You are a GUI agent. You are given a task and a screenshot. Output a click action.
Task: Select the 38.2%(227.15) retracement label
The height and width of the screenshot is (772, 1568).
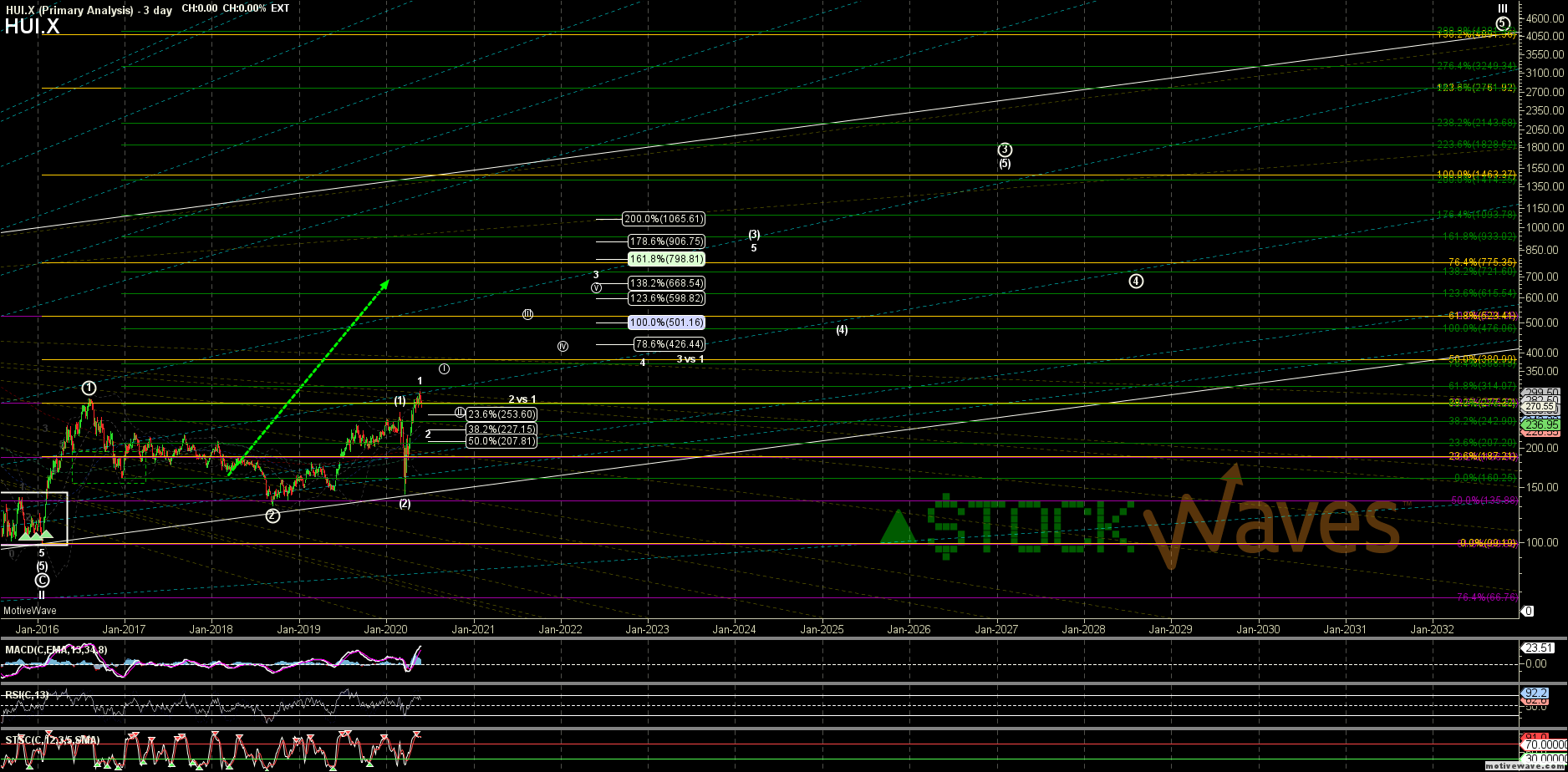501,429
